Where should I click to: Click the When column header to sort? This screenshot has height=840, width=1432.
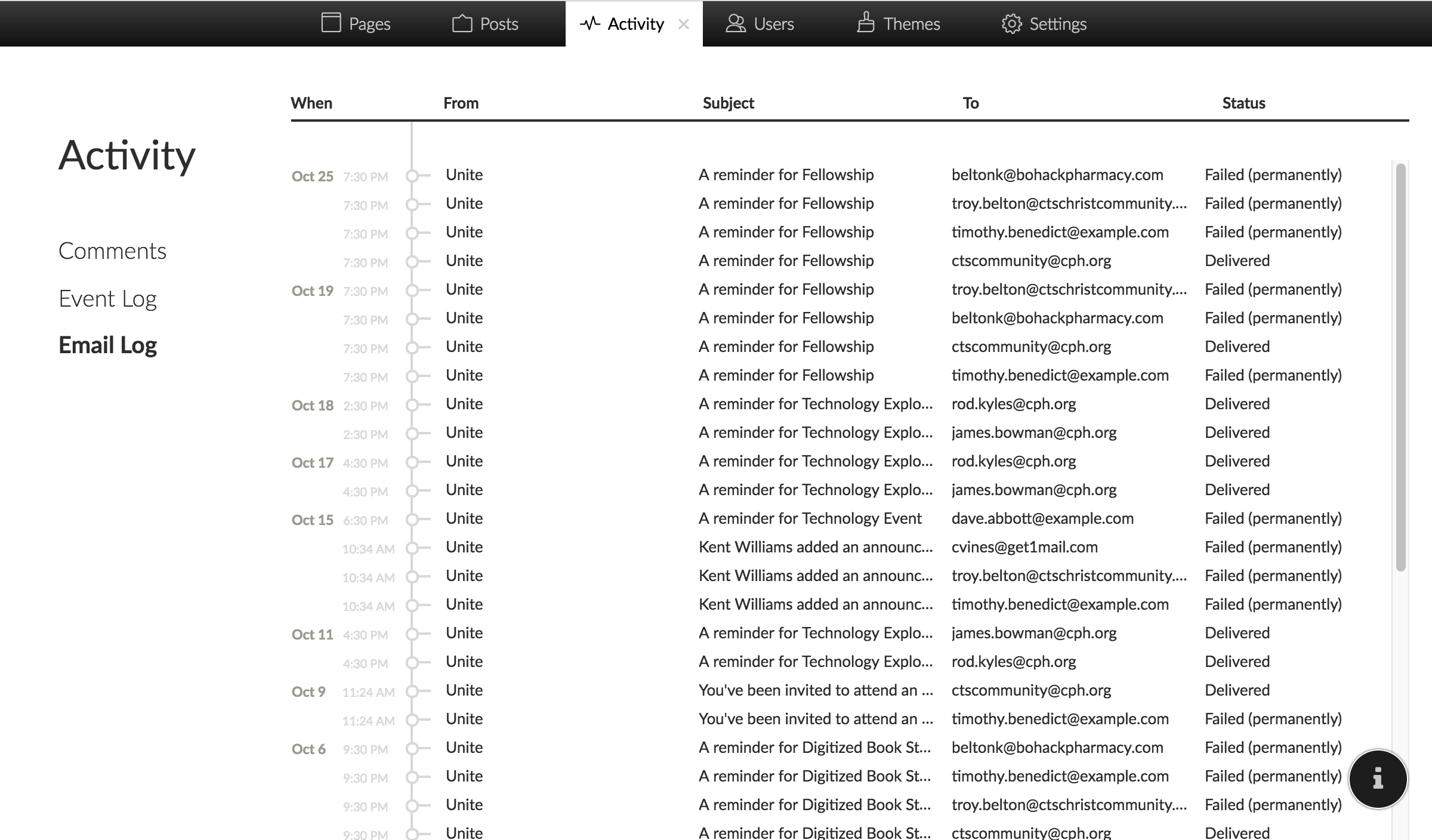[310, 102]
